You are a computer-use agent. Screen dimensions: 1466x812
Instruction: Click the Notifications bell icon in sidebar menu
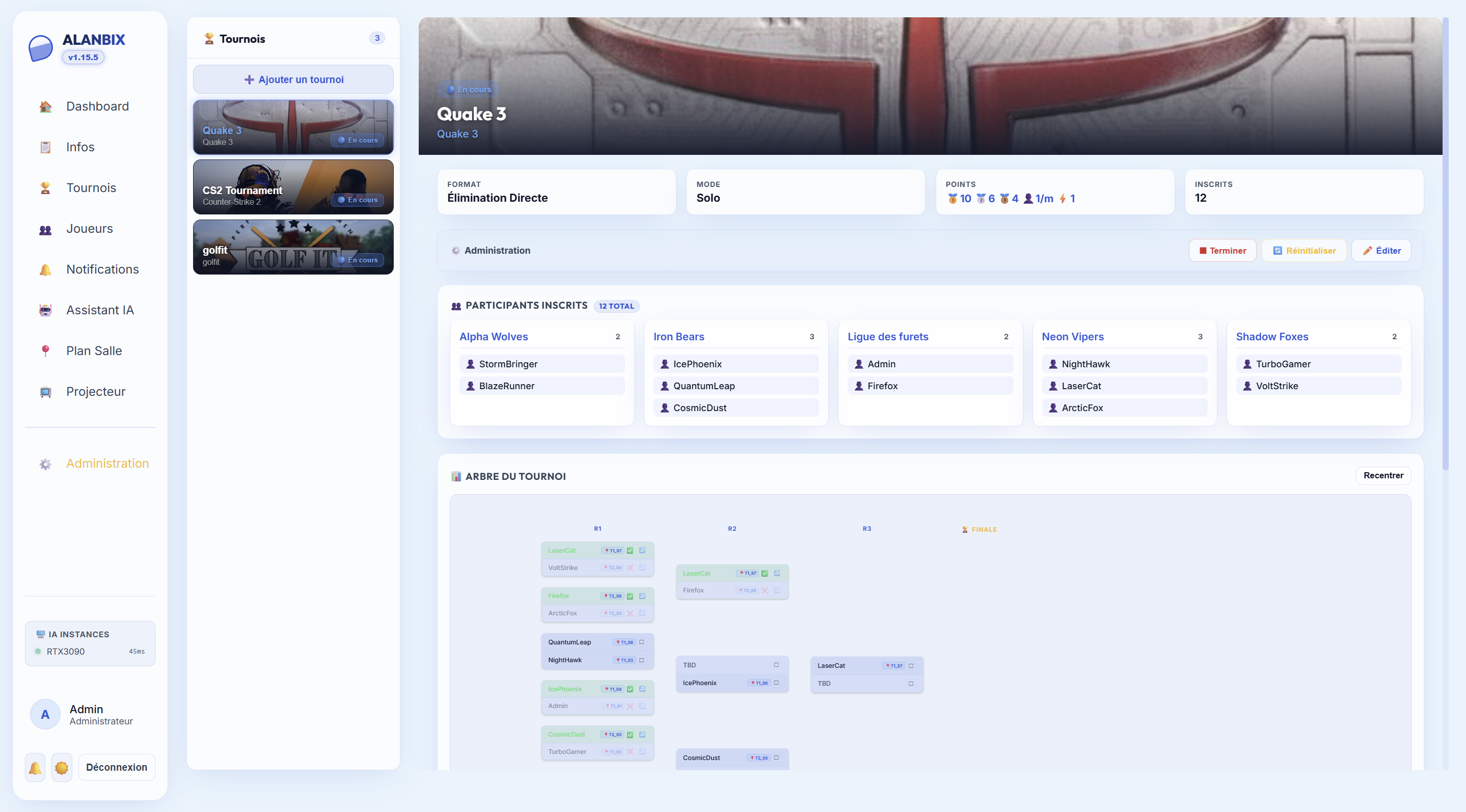[x=45, y=269]
